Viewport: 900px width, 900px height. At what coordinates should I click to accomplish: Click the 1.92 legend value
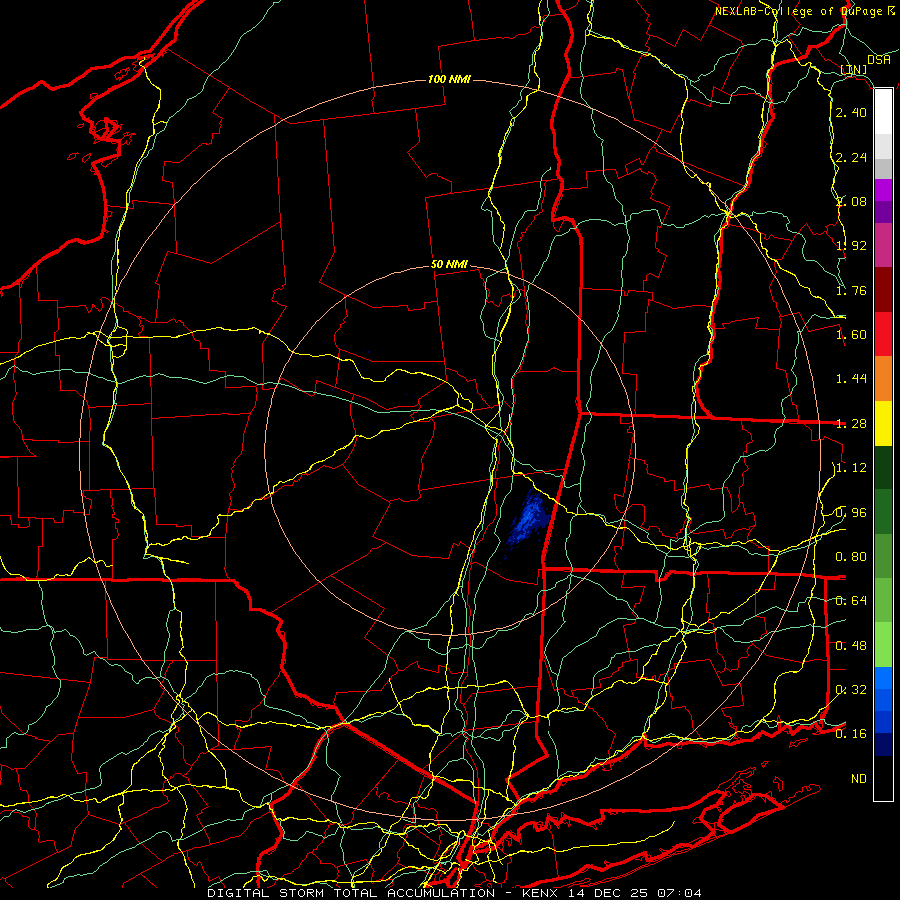tap(851, 246)
